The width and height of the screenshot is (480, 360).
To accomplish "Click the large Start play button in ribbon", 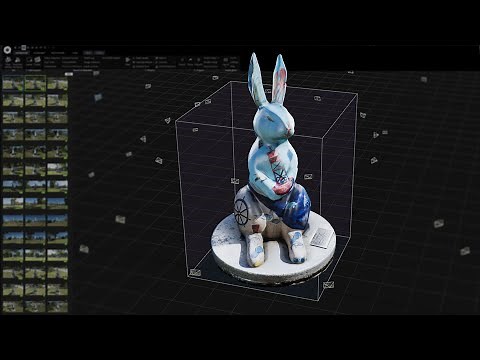I will point(128,60).
